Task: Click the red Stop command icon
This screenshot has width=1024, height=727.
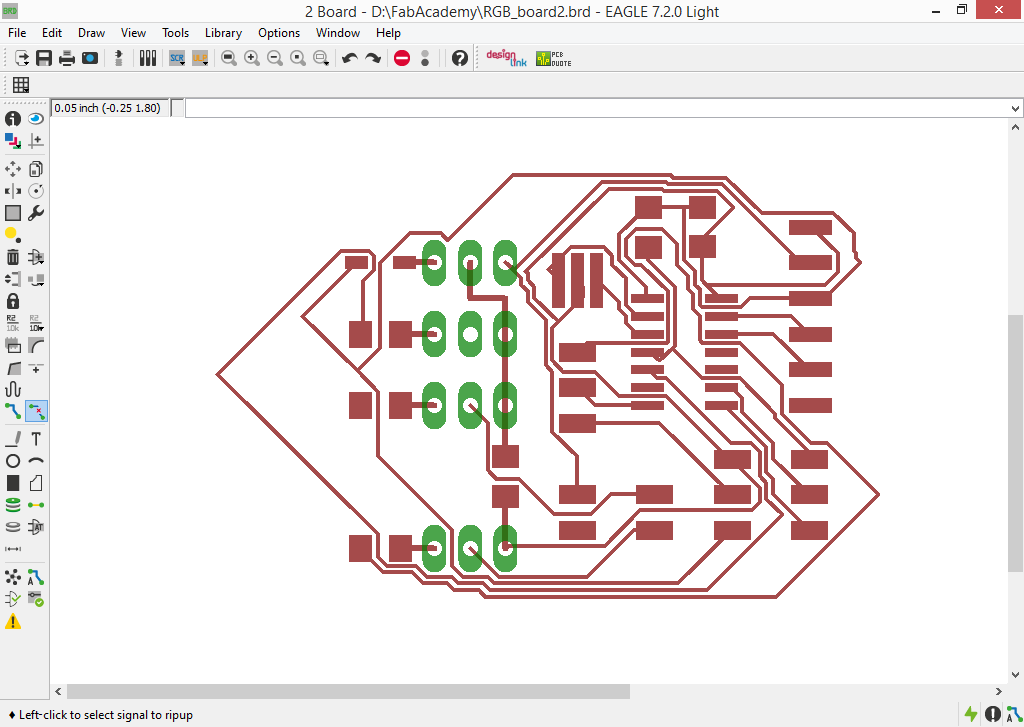Action: (x=402, y=58)
